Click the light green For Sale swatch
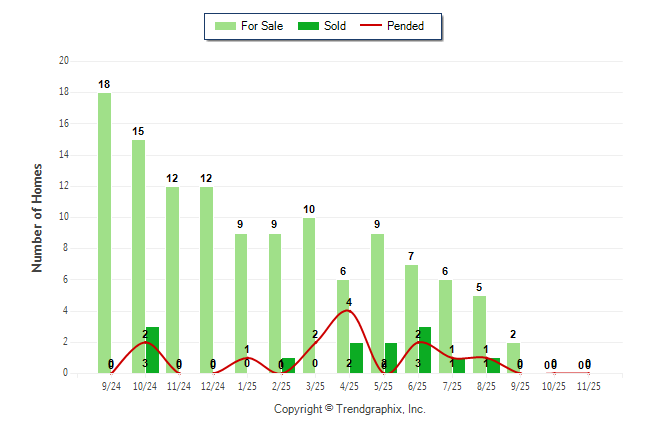Image resolution: width=646 pixels, height=434 pixels. (x=224, y=26)
